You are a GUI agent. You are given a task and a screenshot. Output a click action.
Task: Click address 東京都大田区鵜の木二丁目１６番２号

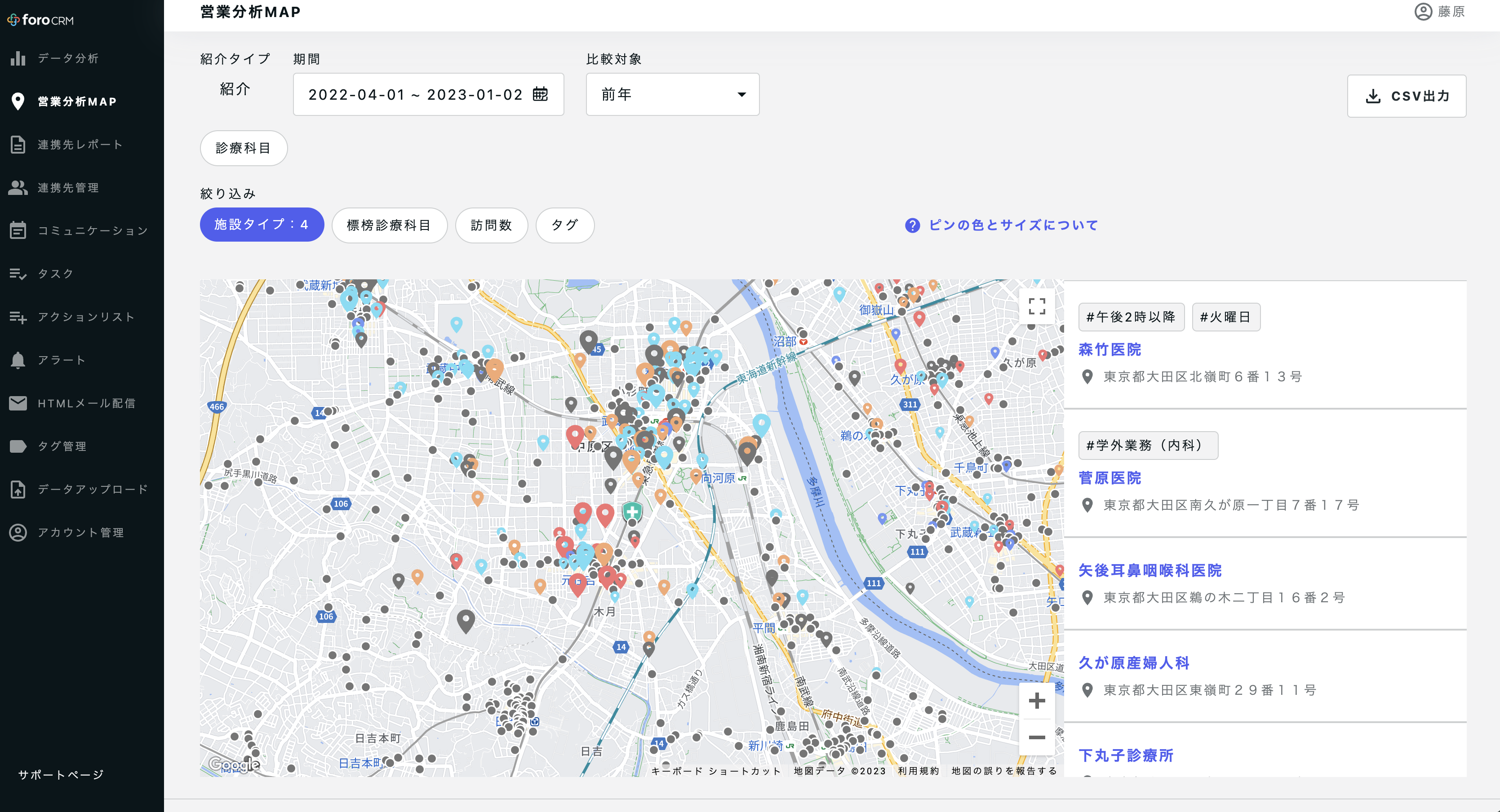[1224, 597]
